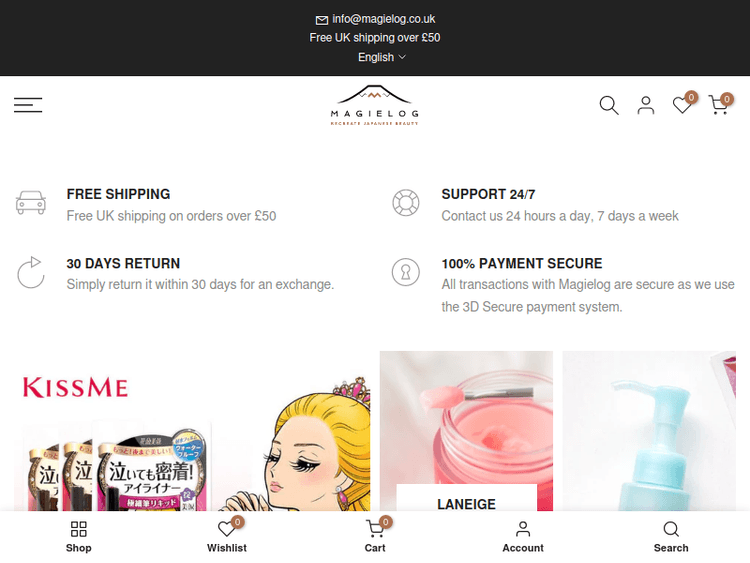Click the Support 24/7 lifebuoy icon
Screen dimensions: 750x563
(406, 203)
